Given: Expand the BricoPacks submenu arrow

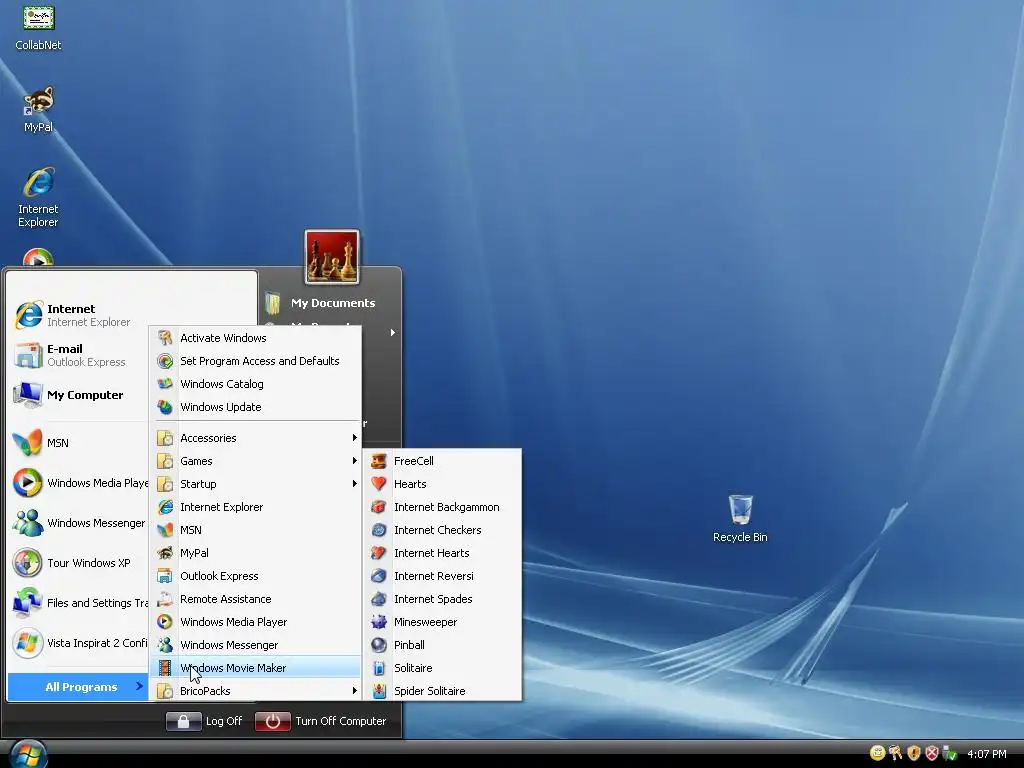Looking at the screenshot, I should click(355, 691).
